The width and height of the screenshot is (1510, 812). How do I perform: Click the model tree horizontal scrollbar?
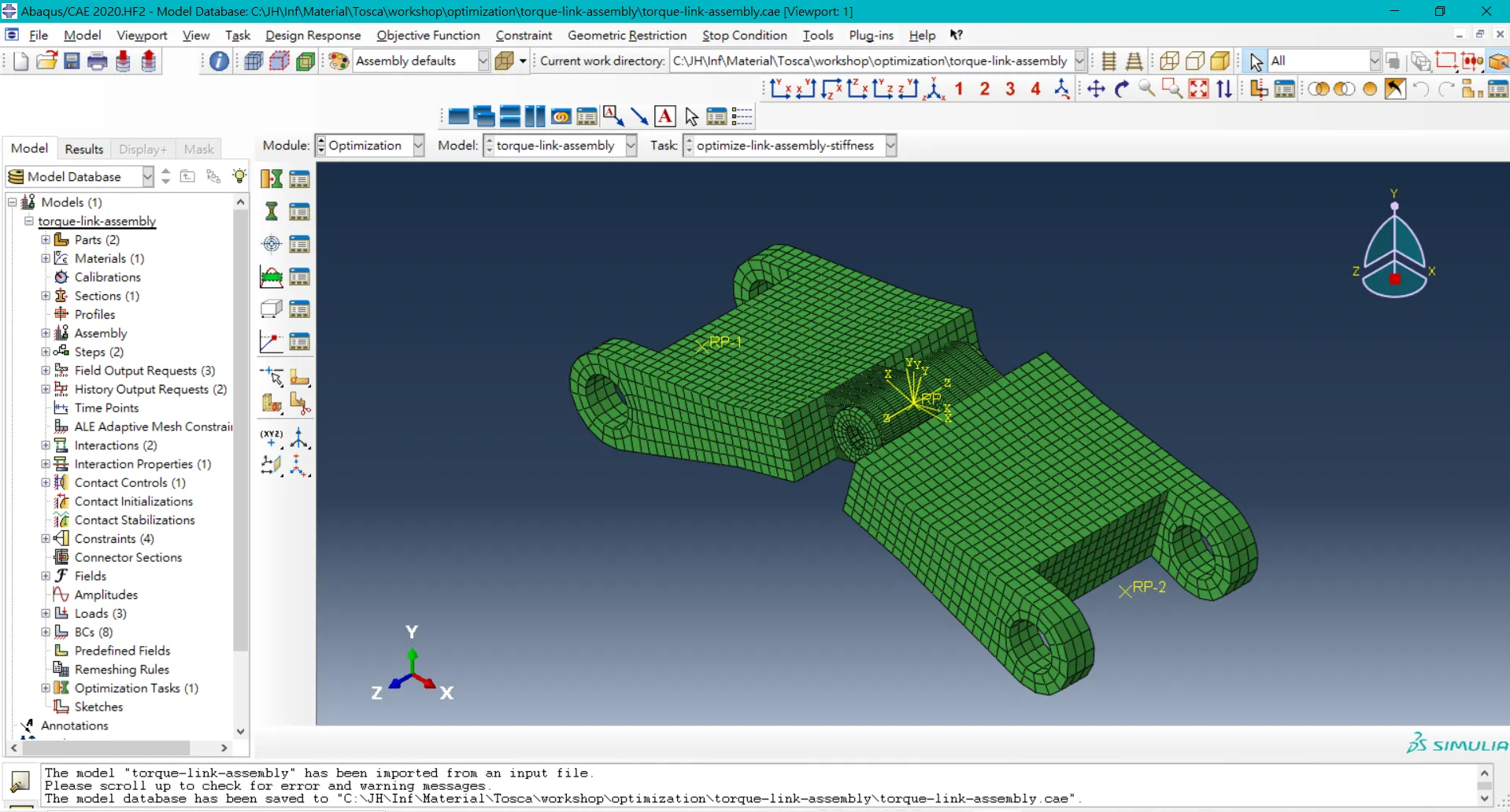coord(105,747)
